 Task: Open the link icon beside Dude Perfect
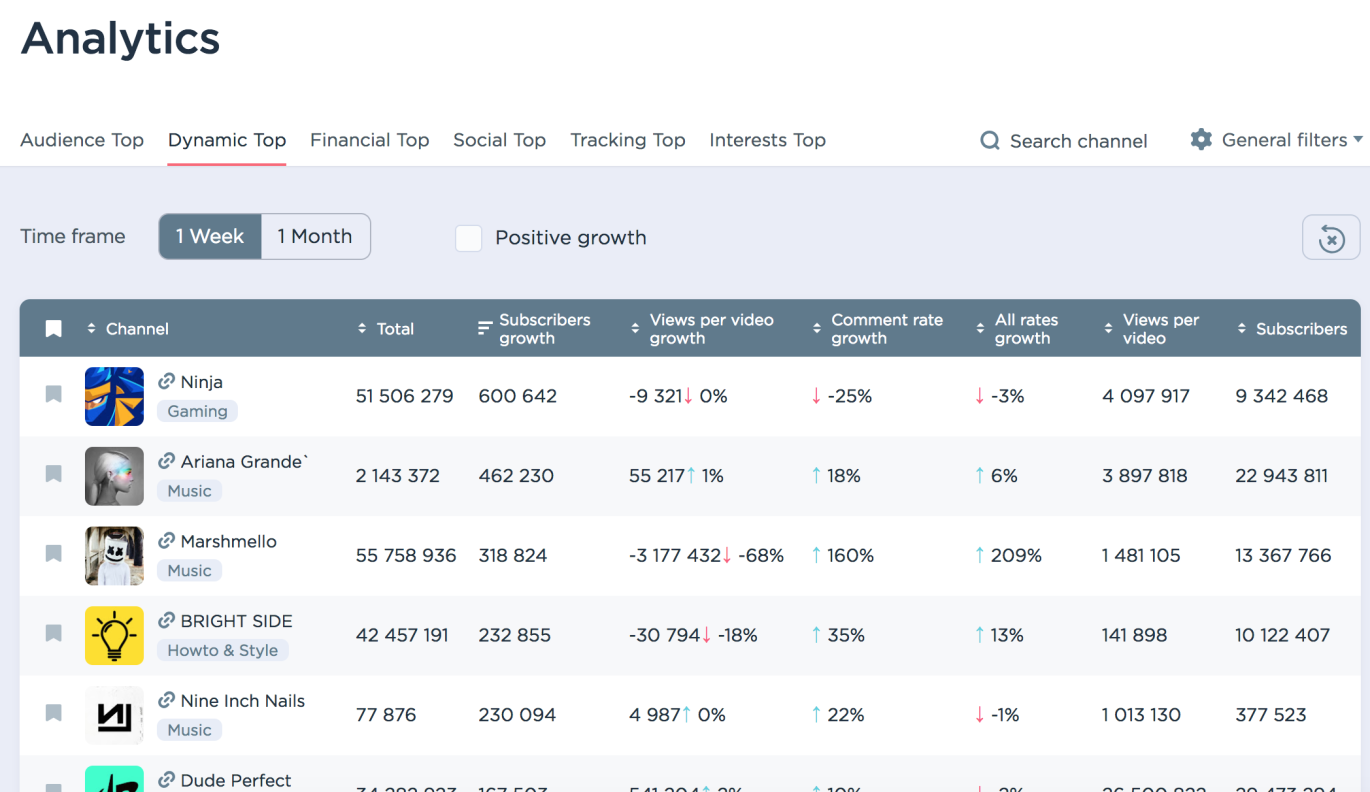point(167,780)
